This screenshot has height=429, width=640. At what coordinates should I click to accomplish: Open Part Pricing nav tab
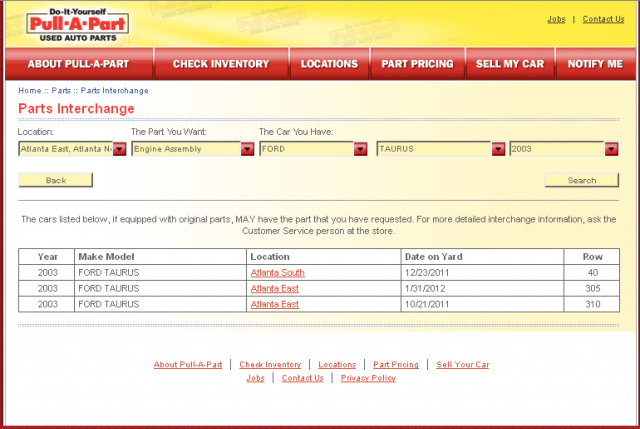418,64
